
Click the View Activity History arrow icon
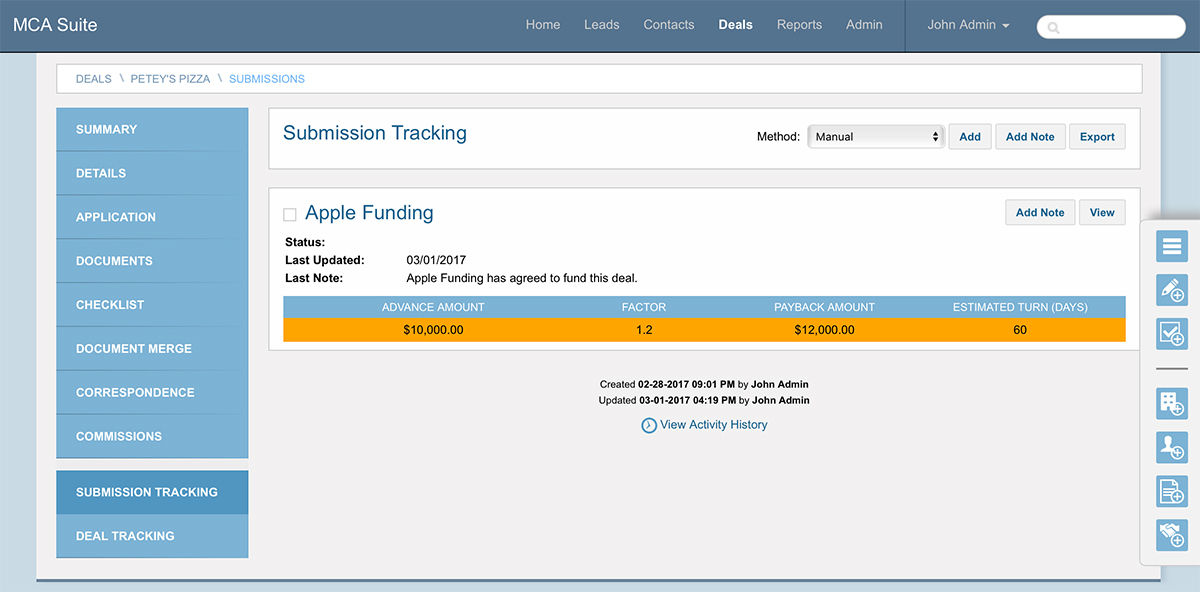pyautogui.click(x=649, y=425)
